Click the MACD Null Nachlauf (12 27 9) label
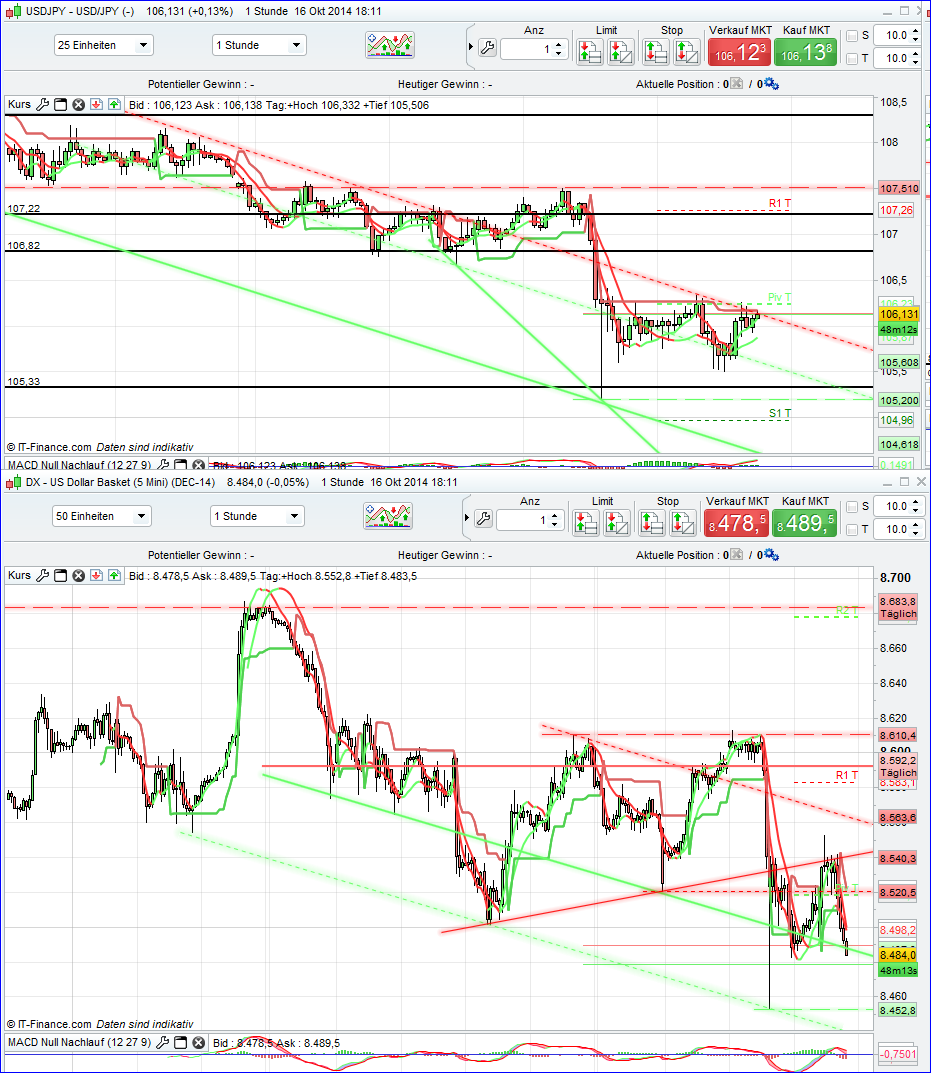The width and height of the screenshot is (931, 1073). click(x=80, y=465)
